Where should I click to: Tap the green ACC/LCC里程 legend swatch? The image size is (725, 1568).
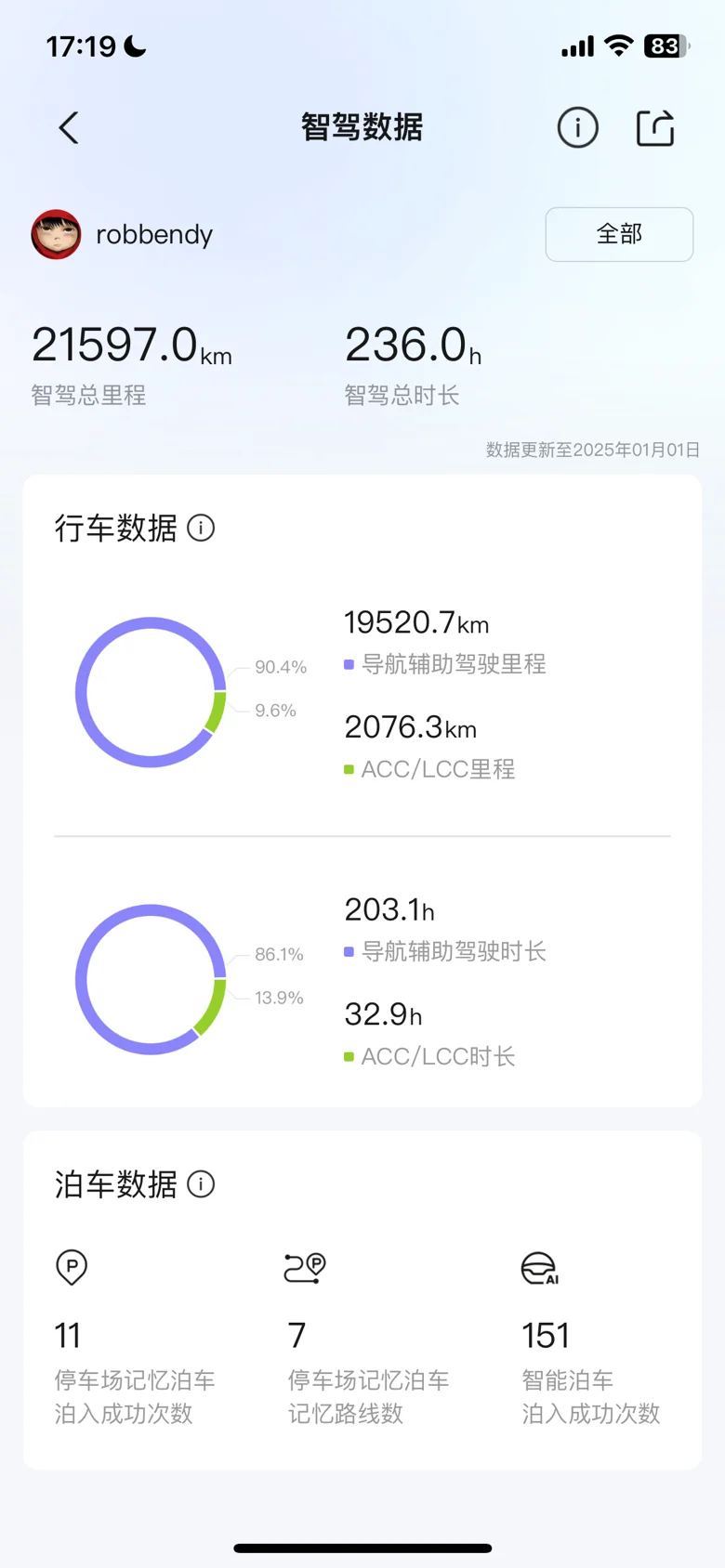point(349,769)
